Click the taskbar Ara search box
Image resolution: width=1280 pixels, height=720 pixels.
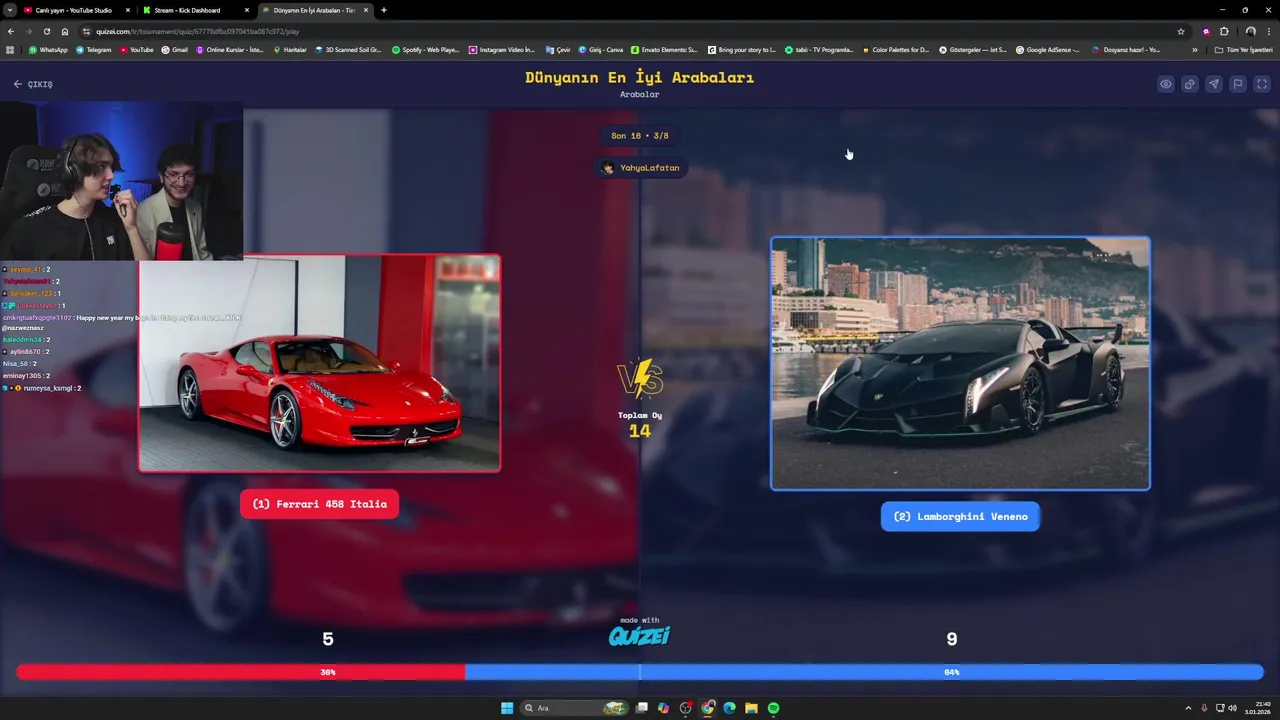[x=574, y=708]
